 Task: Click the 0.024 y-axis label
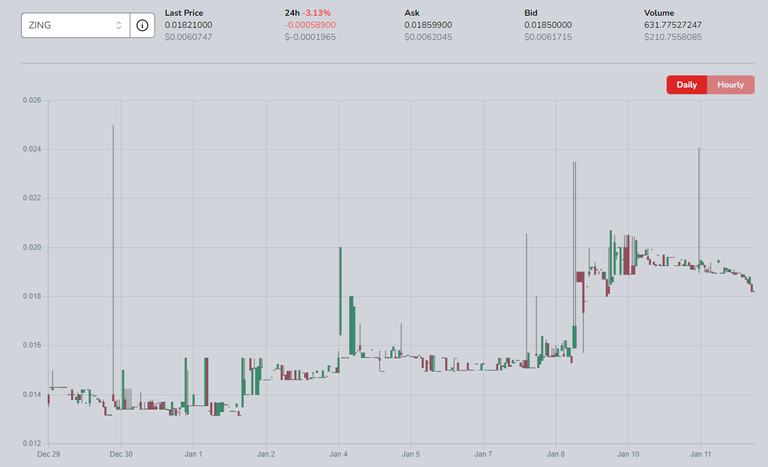pos(32,149)
